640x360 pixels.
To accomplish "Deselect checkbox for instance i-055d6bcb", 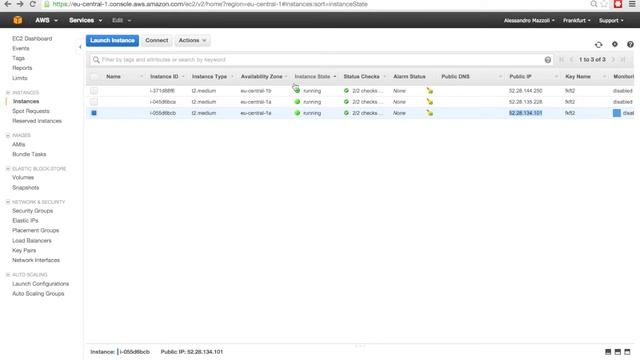I will 94,113.
